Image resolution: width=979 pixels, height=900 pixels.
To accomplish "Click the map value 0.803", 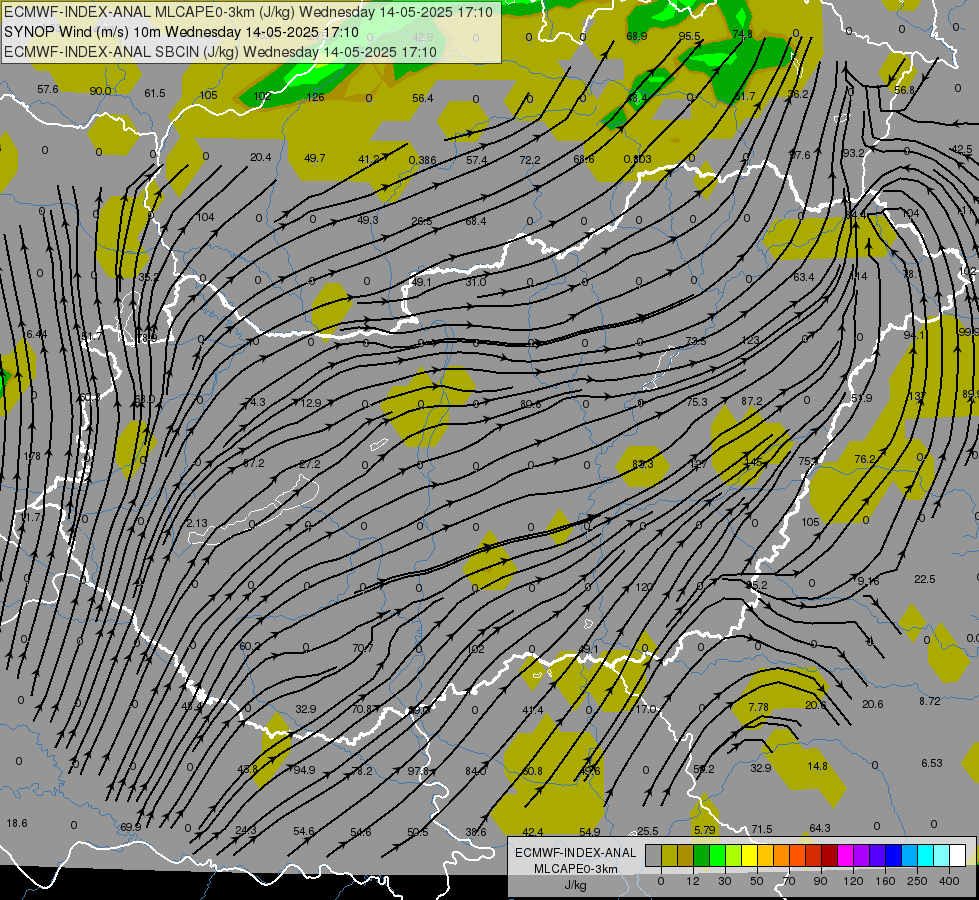I will 637,159.
